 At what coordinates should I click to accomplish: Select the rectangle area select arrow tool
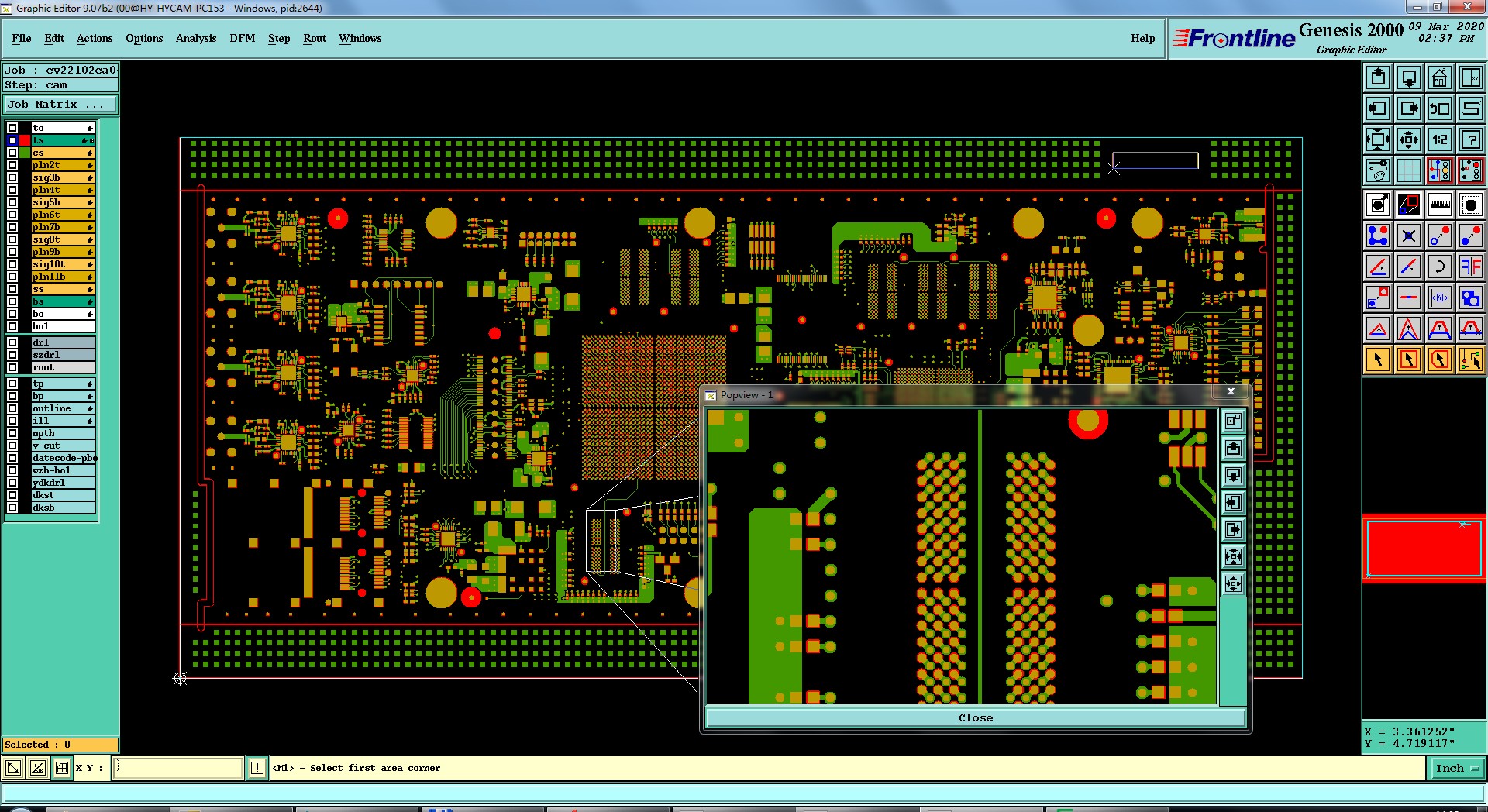click(1409, 360)
